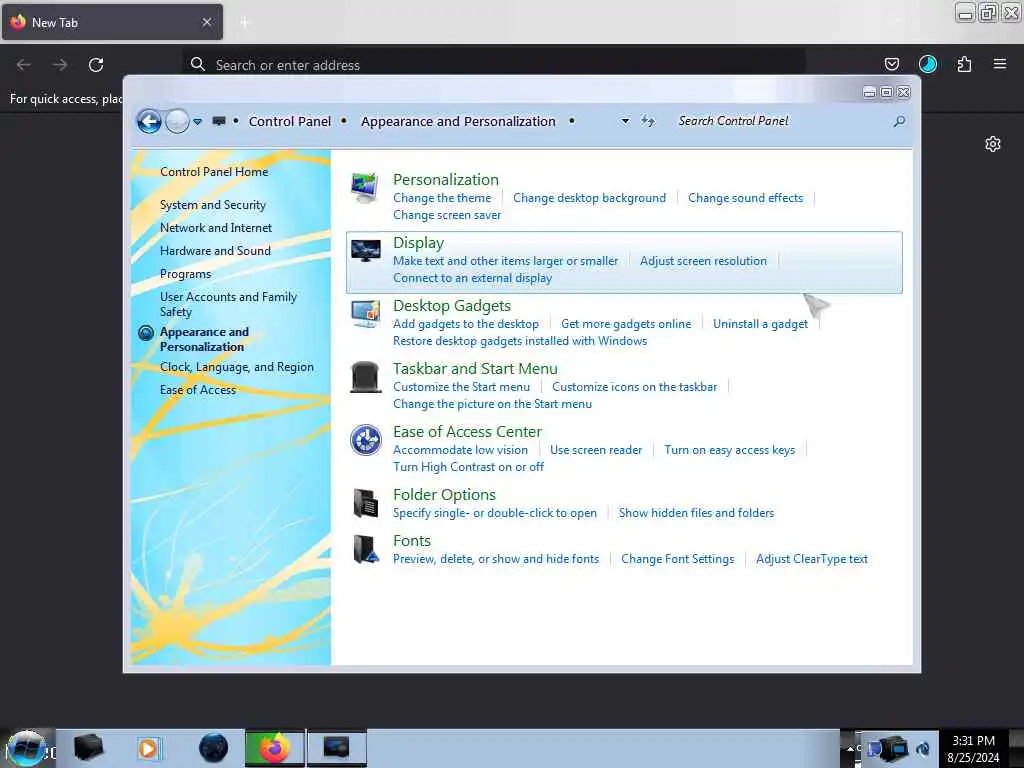
Task: Click the Control Panel taskbar button
Action: (x=336, y=748)
